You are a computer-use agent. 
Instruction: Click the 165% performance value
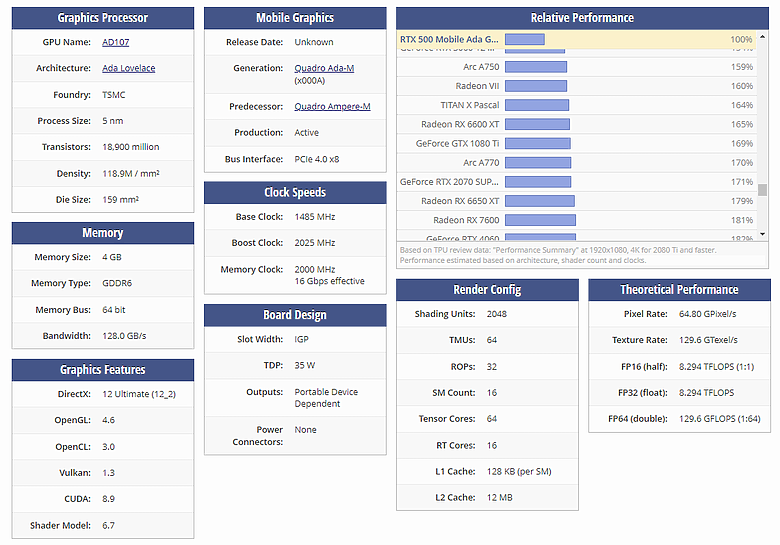coord(742,124)
